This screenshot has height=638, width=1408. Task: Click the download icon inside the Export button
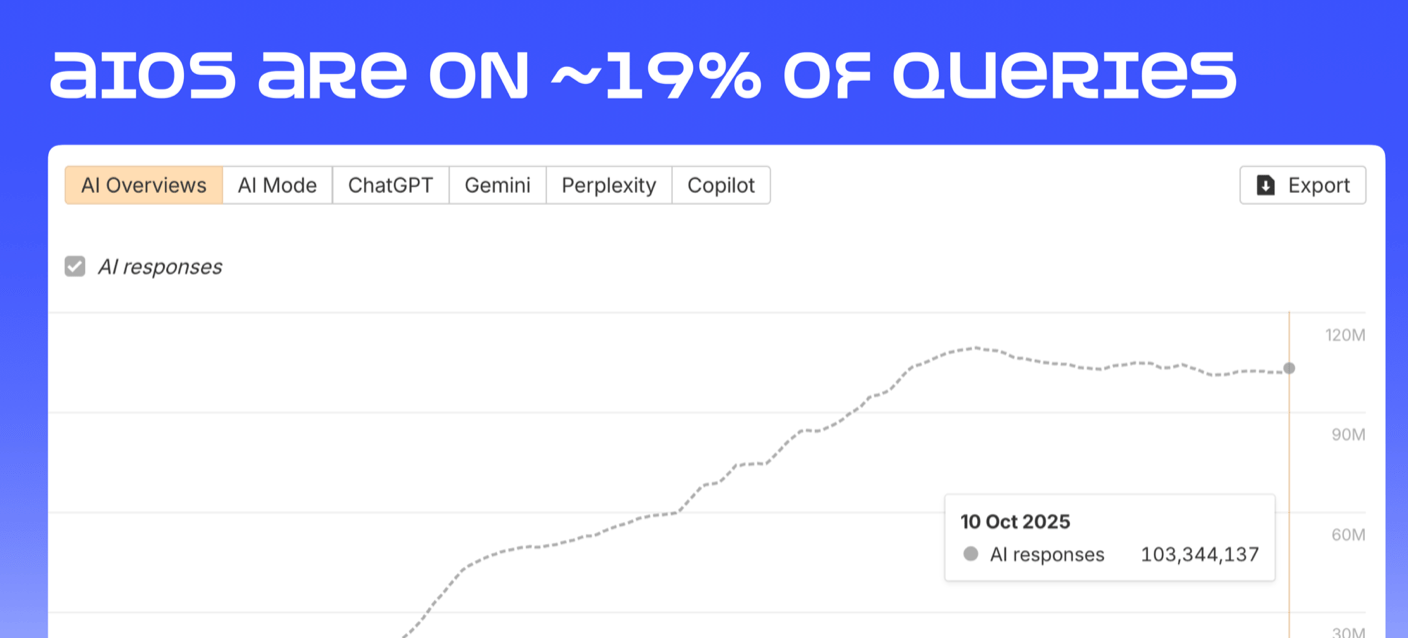click(x=1265, y=185)
